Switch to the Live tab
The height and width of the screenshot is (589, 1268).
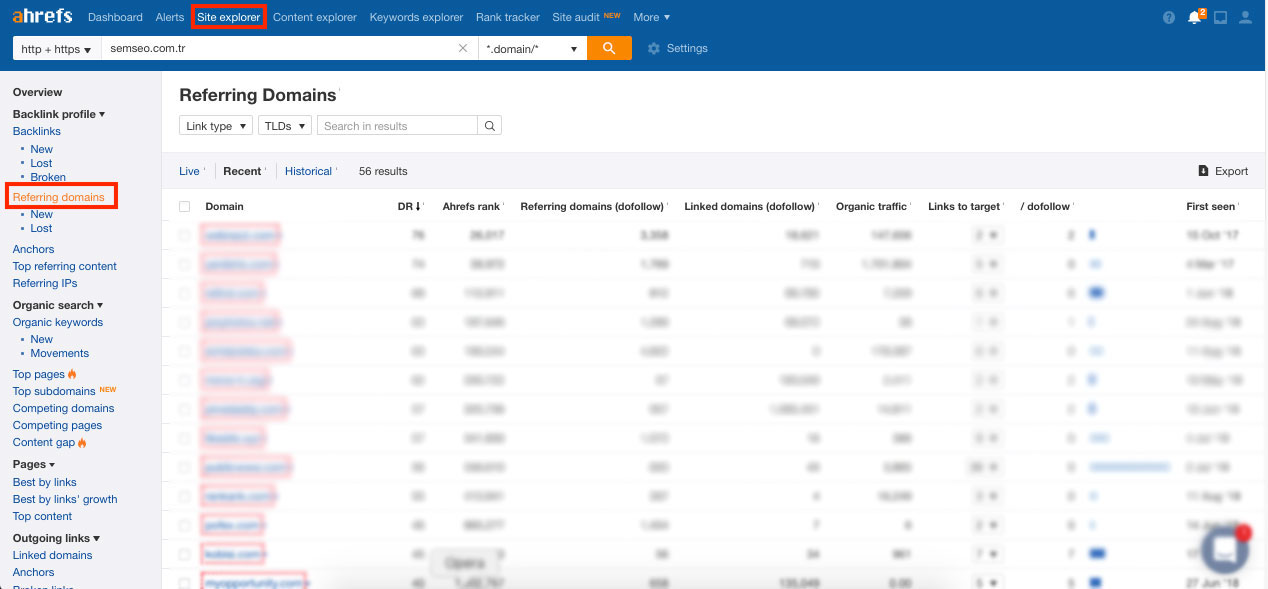(x=189, y=171)
